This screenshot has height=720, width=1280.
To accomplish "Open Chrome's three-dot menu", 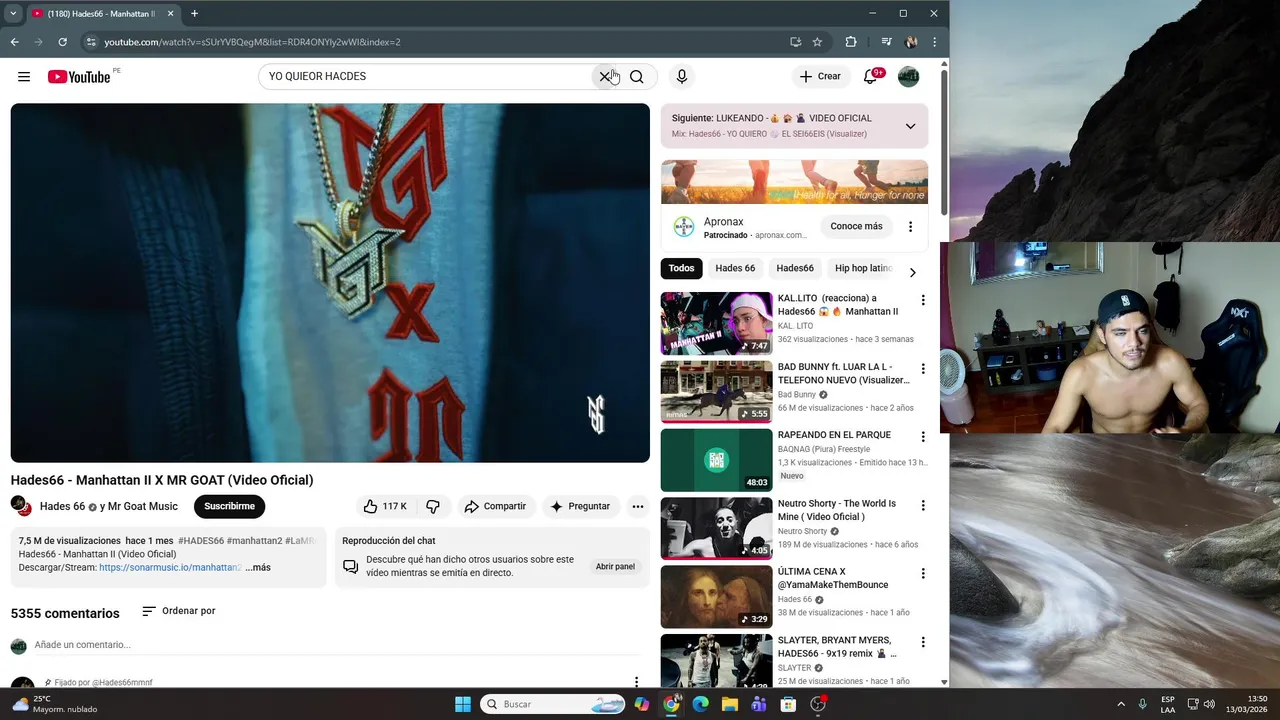I will coord(934,42).
